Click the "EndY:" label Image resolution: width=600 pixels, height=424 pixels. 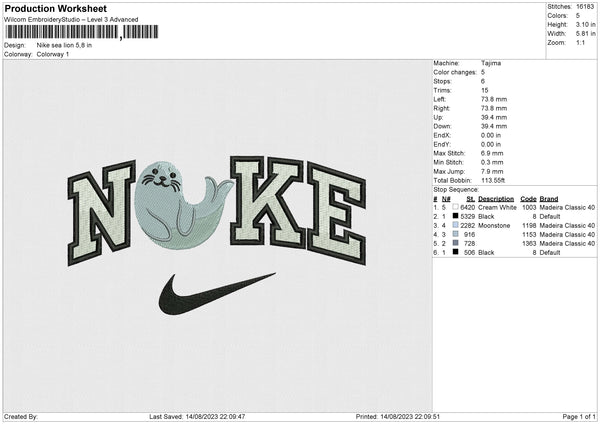442,144
